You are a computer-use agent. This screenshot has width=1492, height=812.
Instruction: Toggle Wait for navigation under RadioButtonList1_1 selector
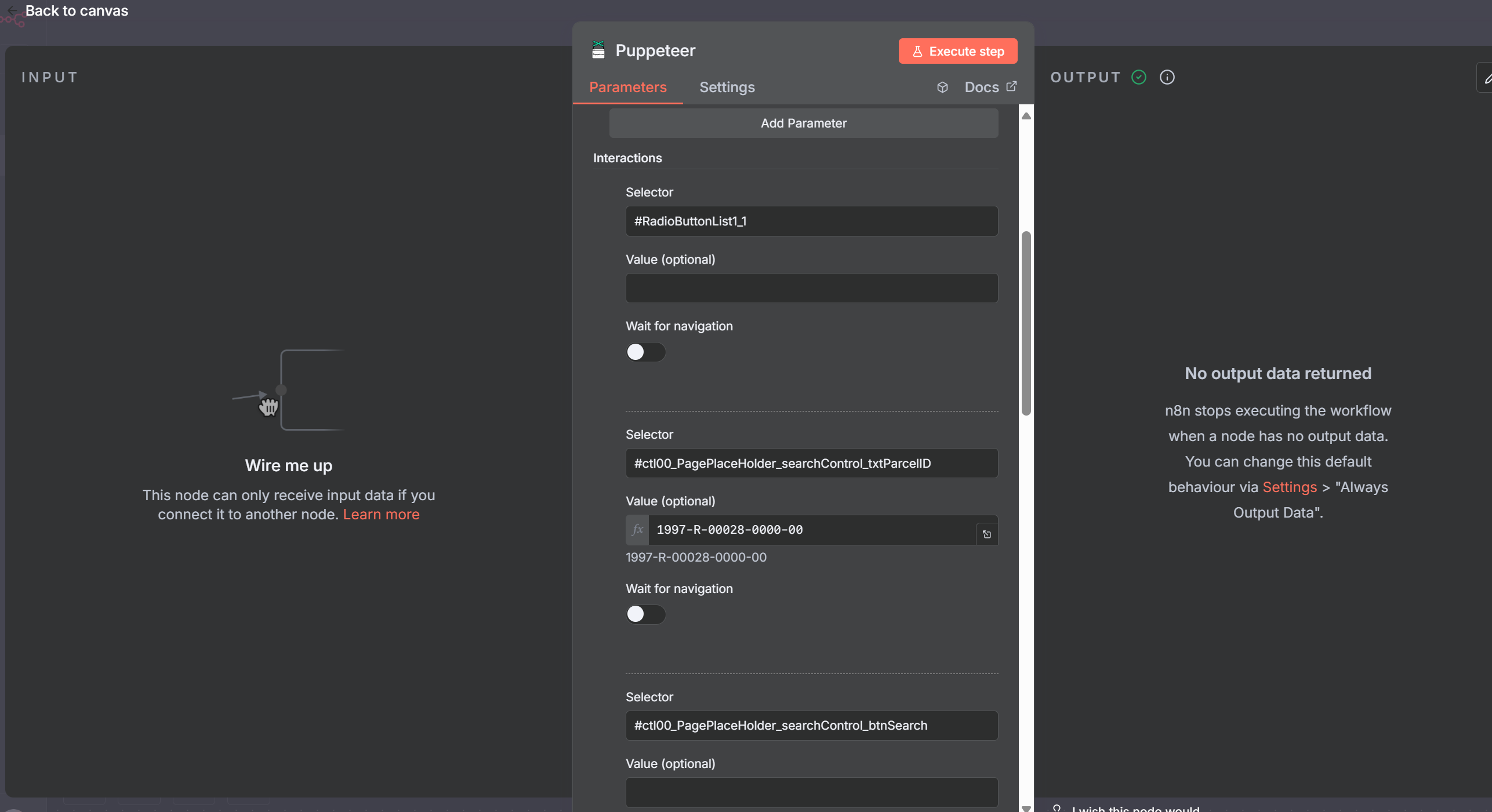click(645, 352)
